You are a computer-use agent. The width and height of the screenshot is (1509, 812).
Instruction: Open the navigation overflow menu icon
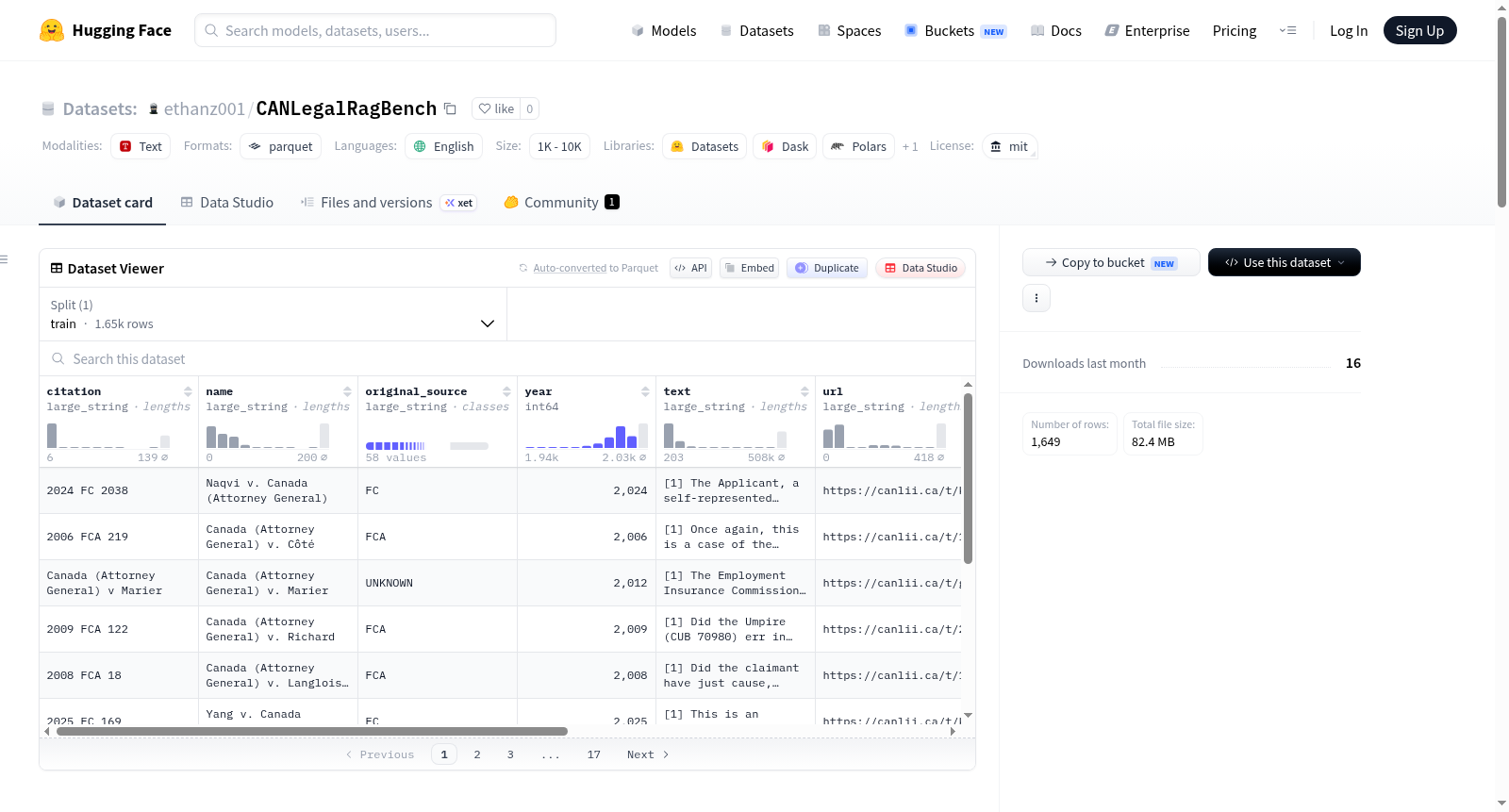(1287, 31)
